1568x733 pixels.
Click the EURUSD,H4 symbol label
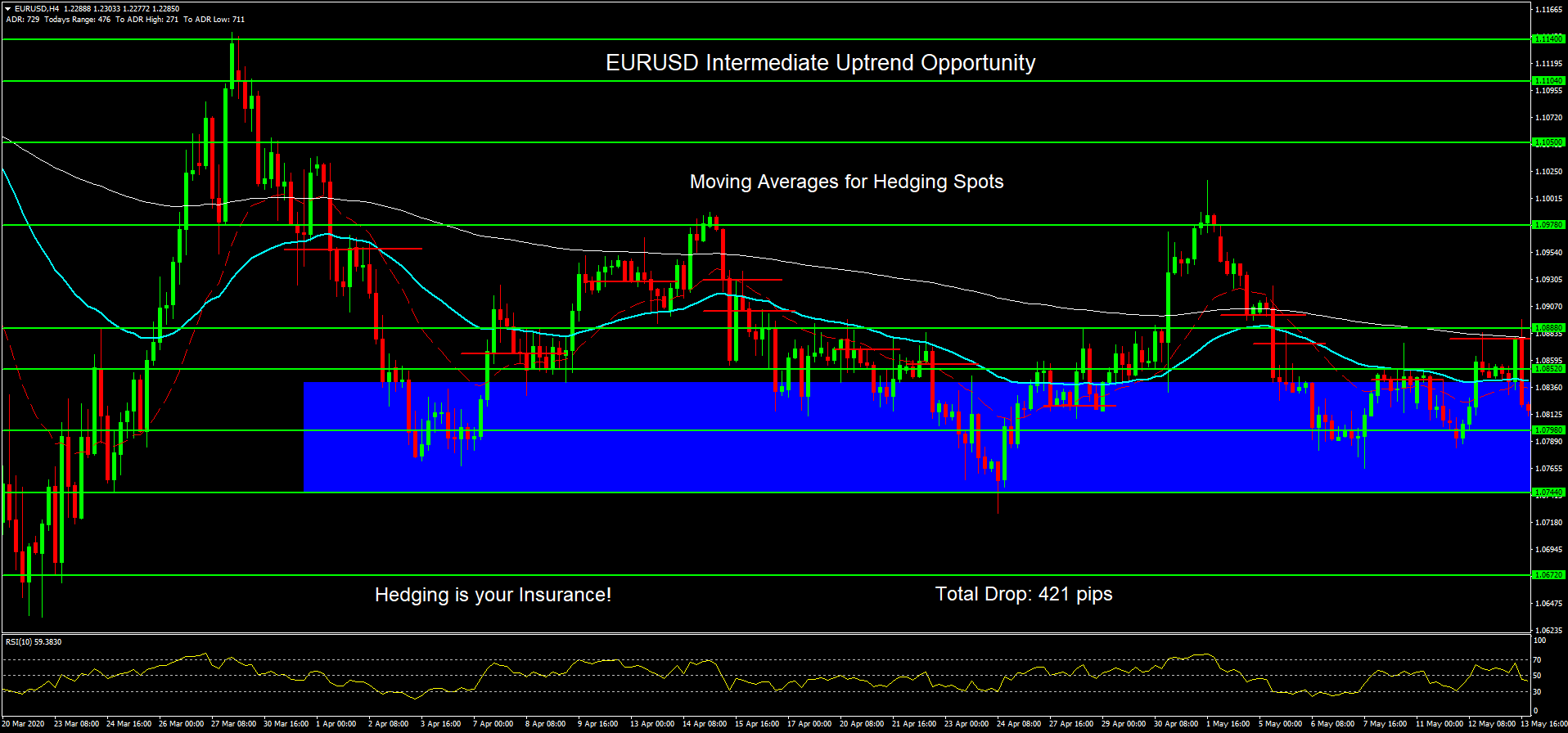(37, 8)
